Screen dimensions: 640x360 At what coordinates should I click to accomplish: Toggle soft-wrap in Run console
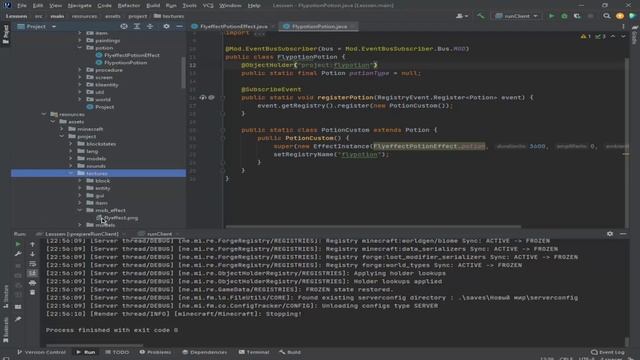[x=32, y=264]
